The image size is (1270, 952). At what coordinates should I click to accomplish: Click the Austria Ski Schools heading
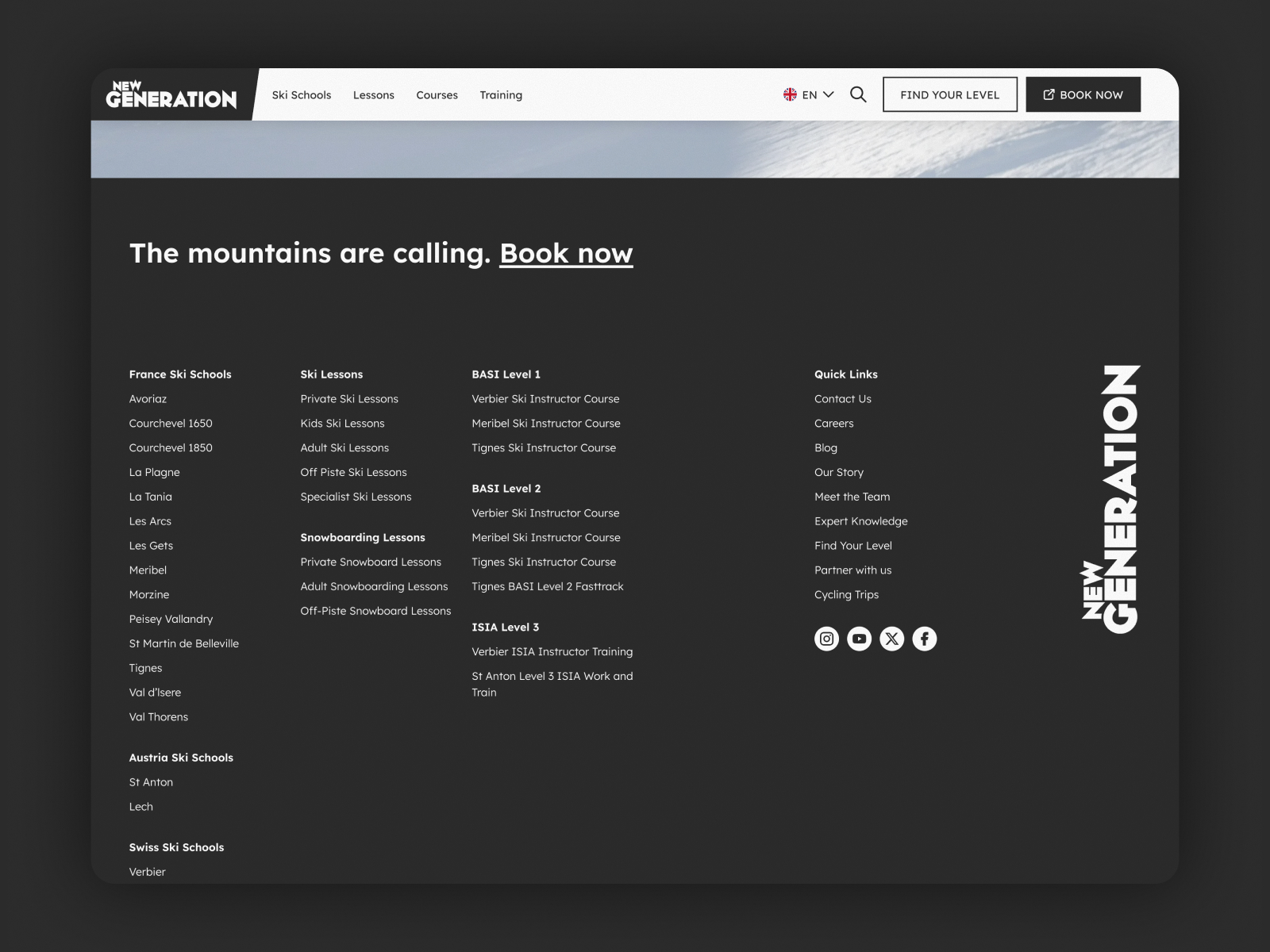coord(181,758)
